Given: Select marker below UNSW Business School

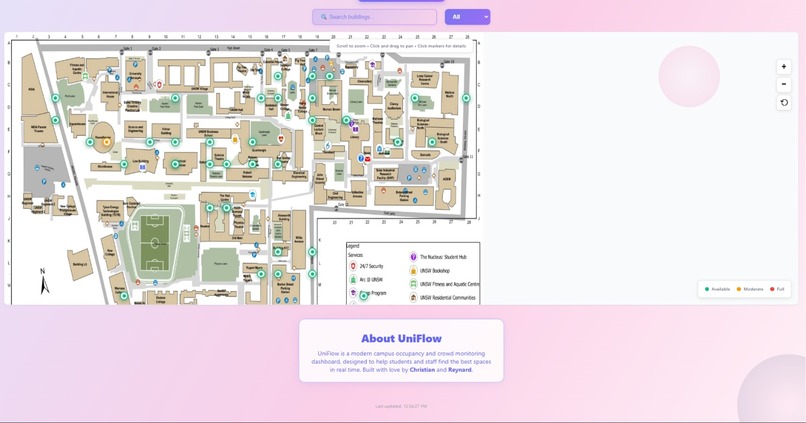Looking at the screenshot, I should (x=210, y=142).
